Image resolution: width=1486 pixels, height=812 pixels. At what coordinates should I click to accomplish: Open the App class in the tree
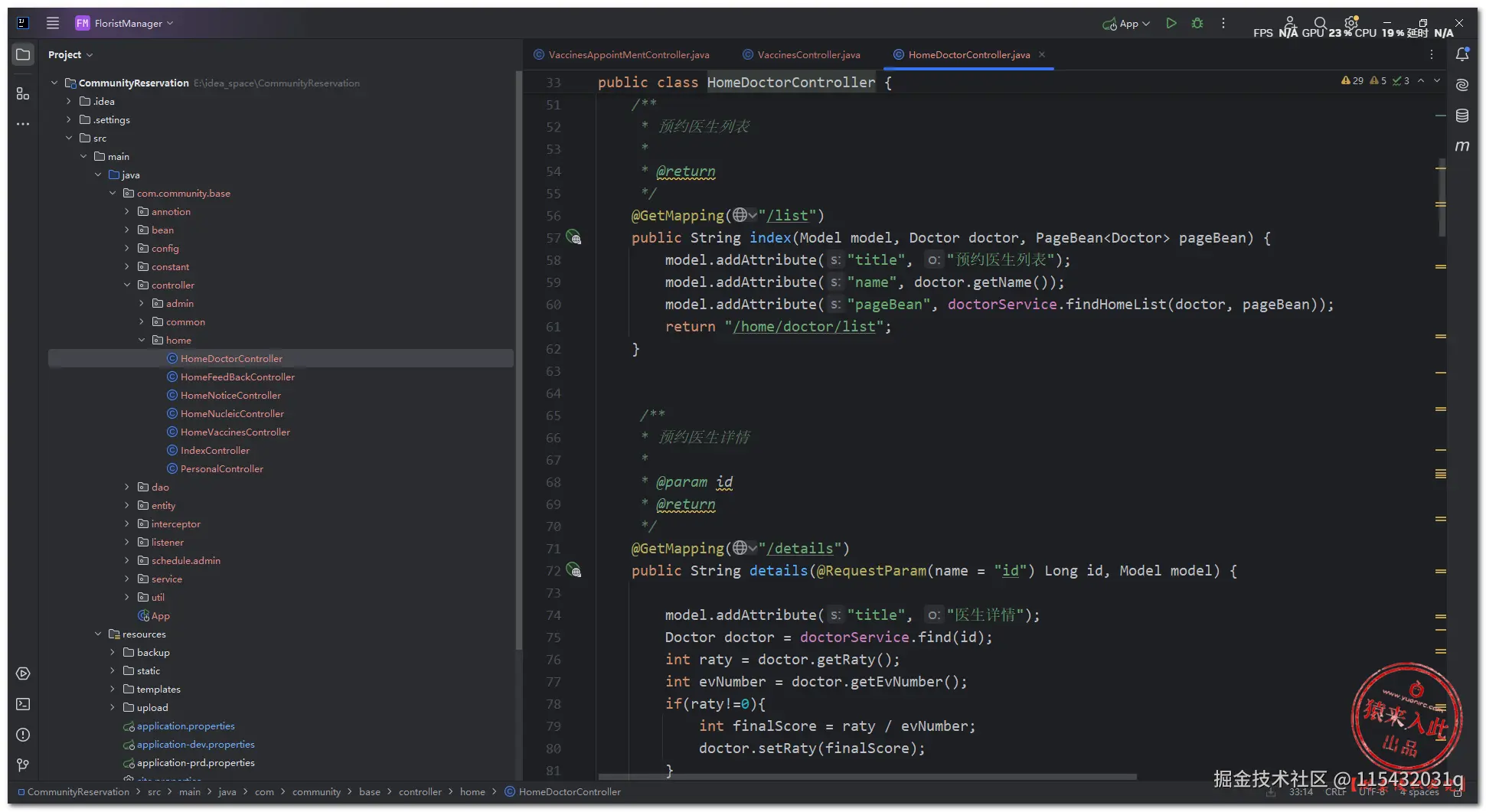(x=154, y=615)
